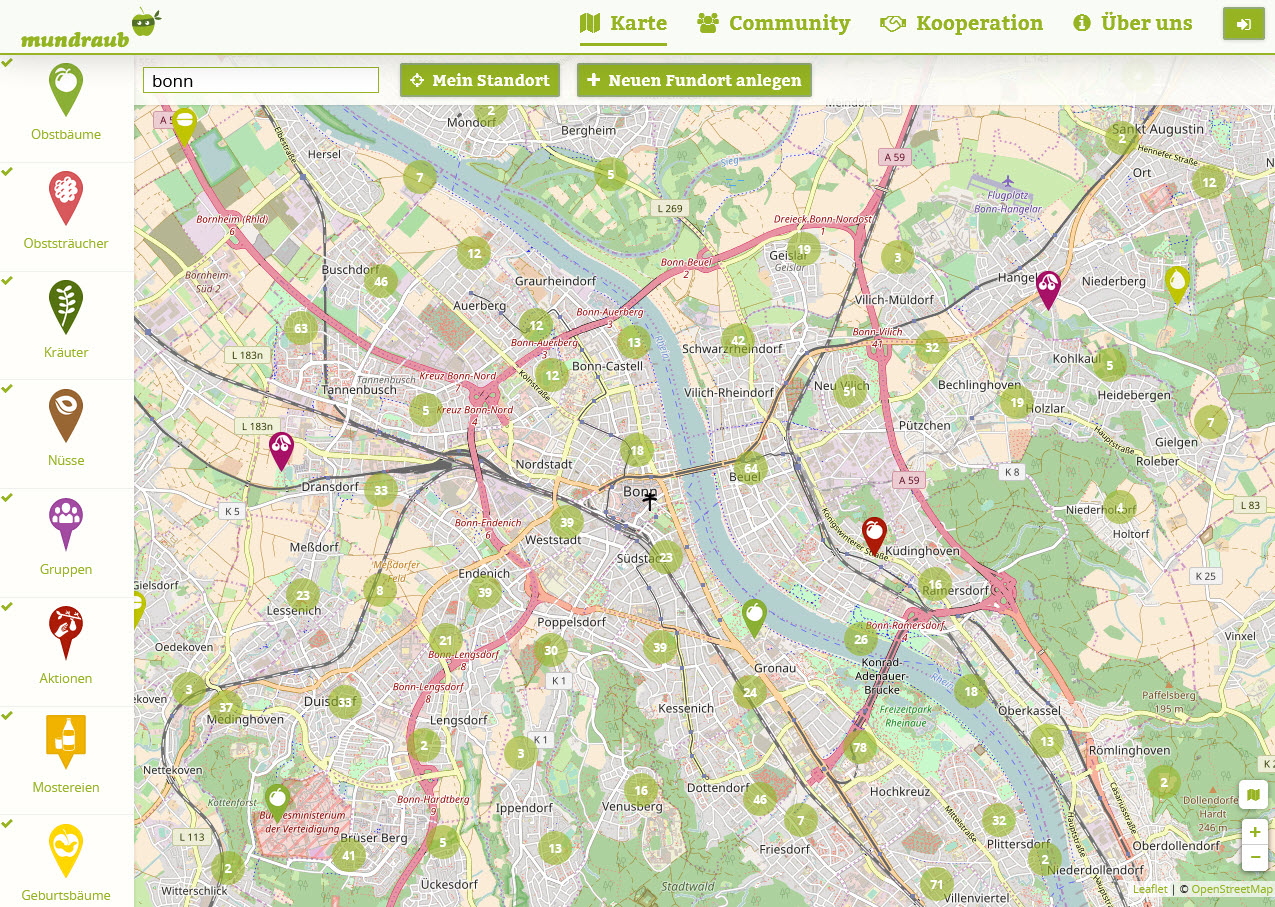Open the login icon button in header
Viewport: 1275px width, 907px height.
[x=1243, y=24]
